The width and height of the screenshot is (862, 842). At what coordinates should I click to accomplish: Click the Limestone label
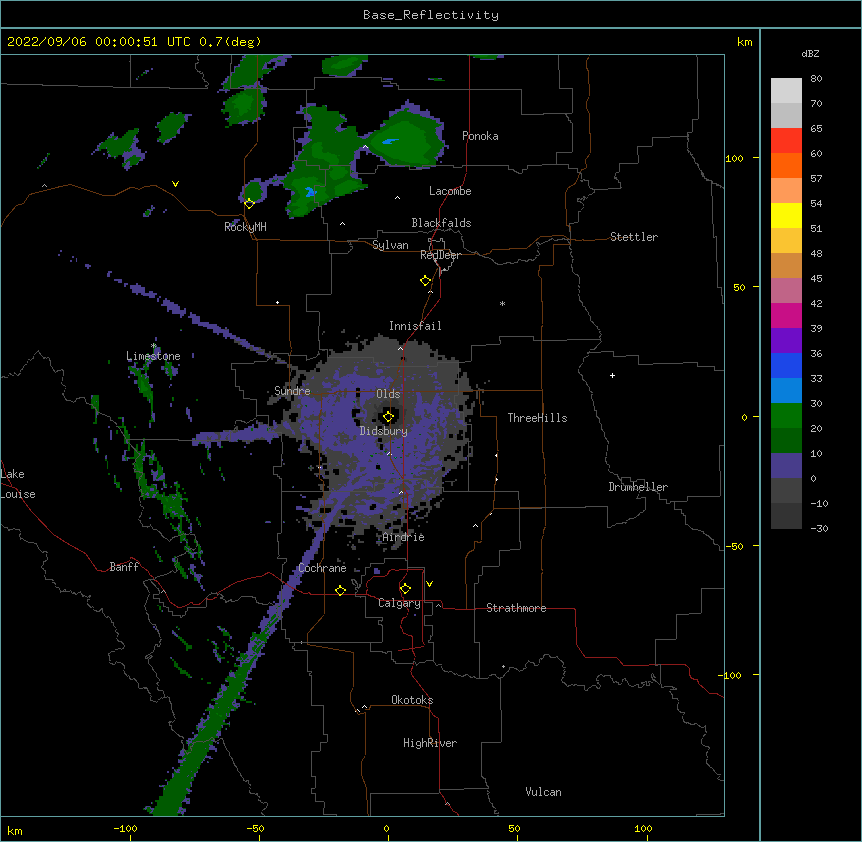(153, 356)
